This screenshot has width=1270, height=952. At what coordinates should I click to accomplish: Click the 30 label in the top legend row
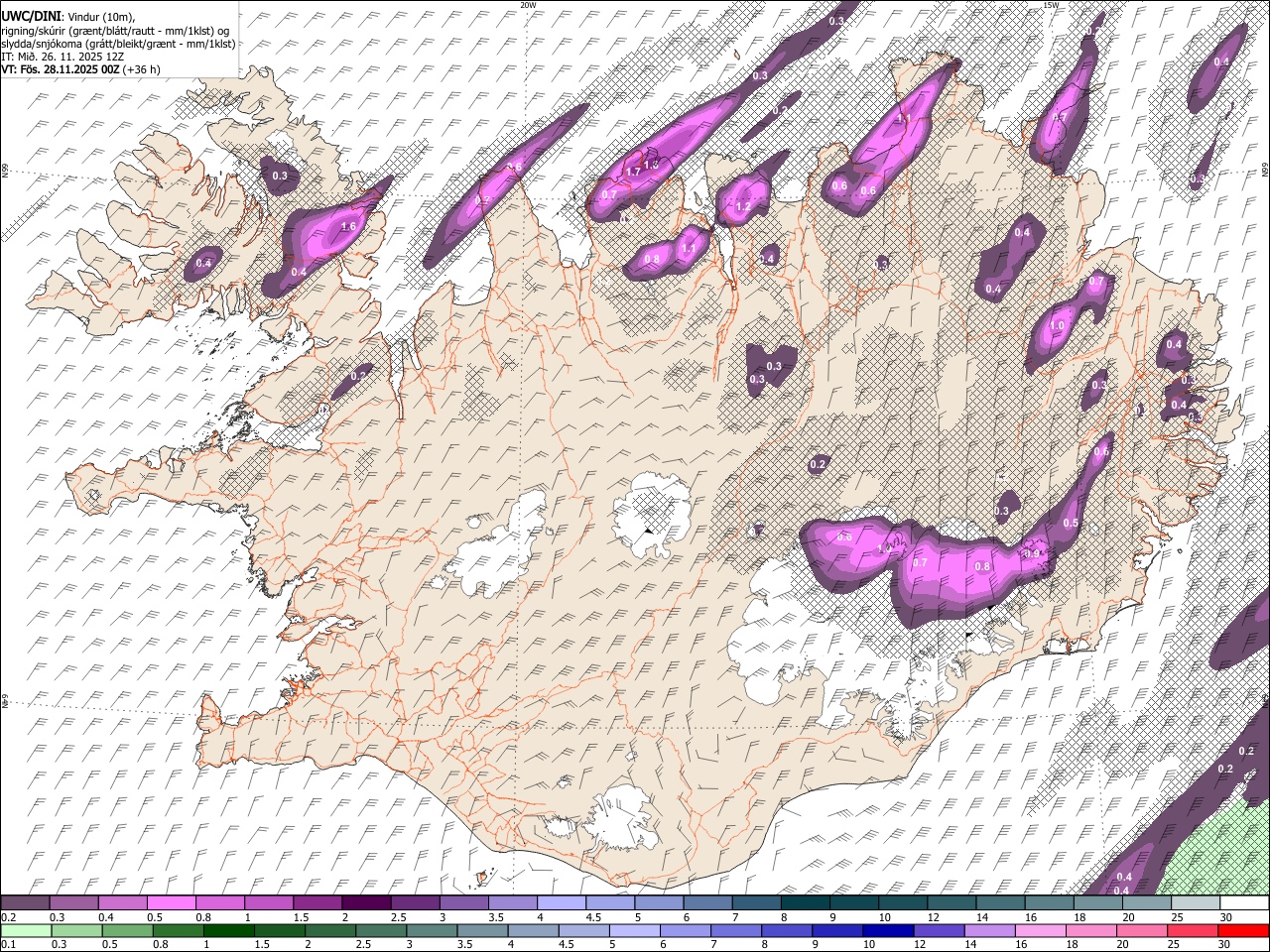pos(1224,917)
